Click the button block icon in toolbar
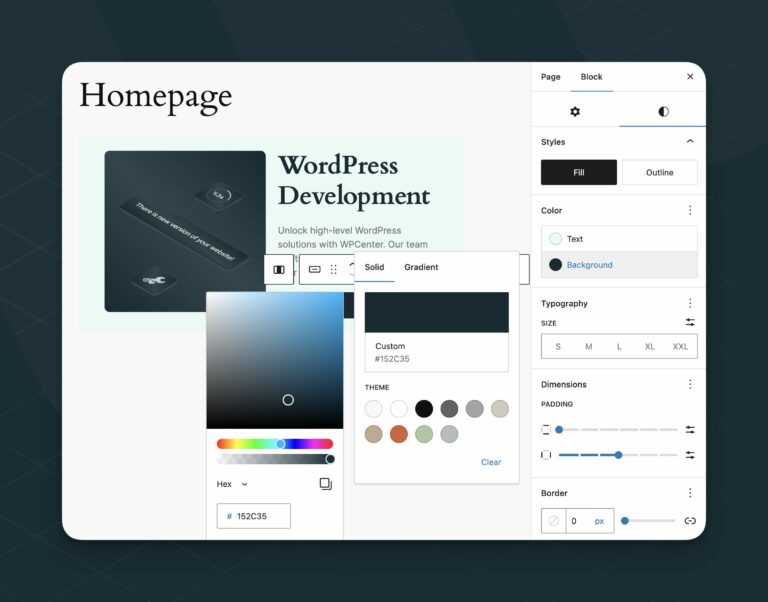Screen dimensions: 768x602 click(x=314, y=269)
